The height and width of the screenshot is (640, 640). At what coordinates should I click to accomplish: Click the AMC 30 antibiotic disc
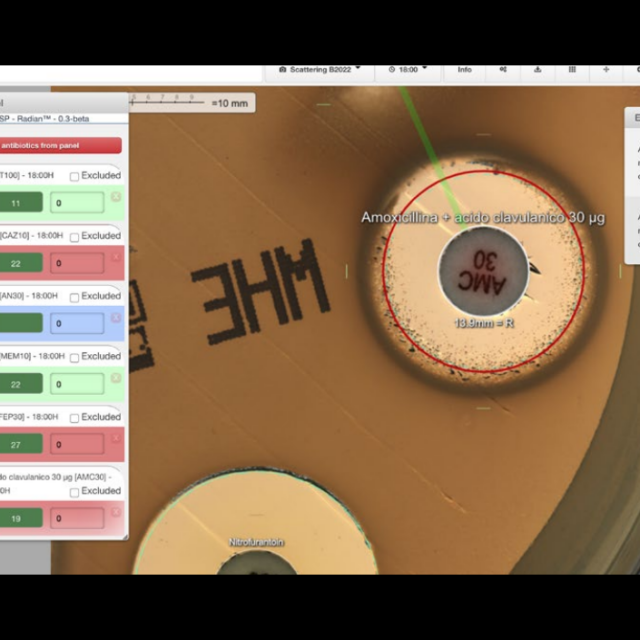[x=484, y=271]
